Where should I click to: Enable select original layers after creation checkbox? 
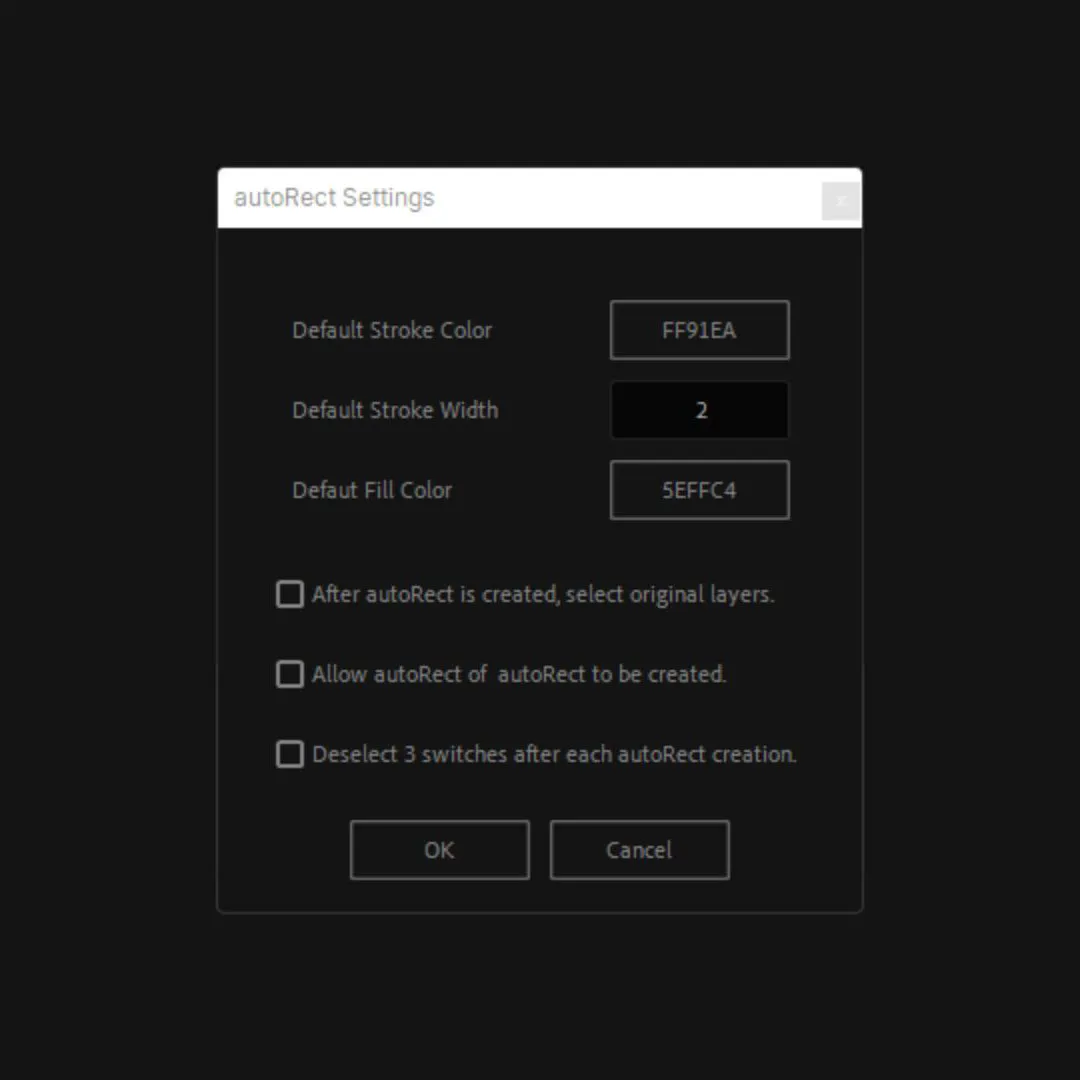coord(290,595)
